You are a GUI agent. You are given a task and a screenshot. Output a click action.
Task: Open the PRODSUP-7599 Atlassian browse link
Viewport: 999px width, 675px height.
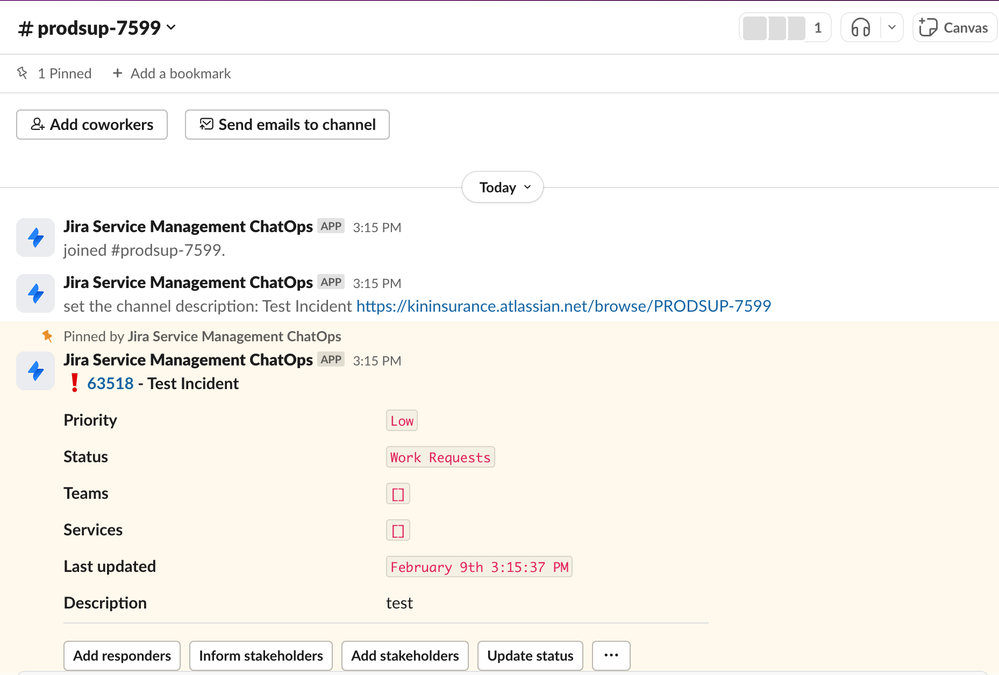(x=564, y=306)
